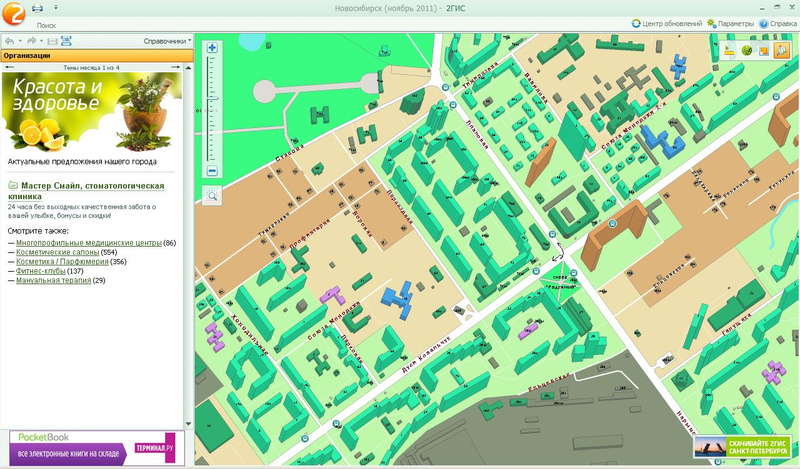Click the back navigation arrow icon
This screenshot has width=800, height=469.
pyautogui.click(x=9, y=41)
